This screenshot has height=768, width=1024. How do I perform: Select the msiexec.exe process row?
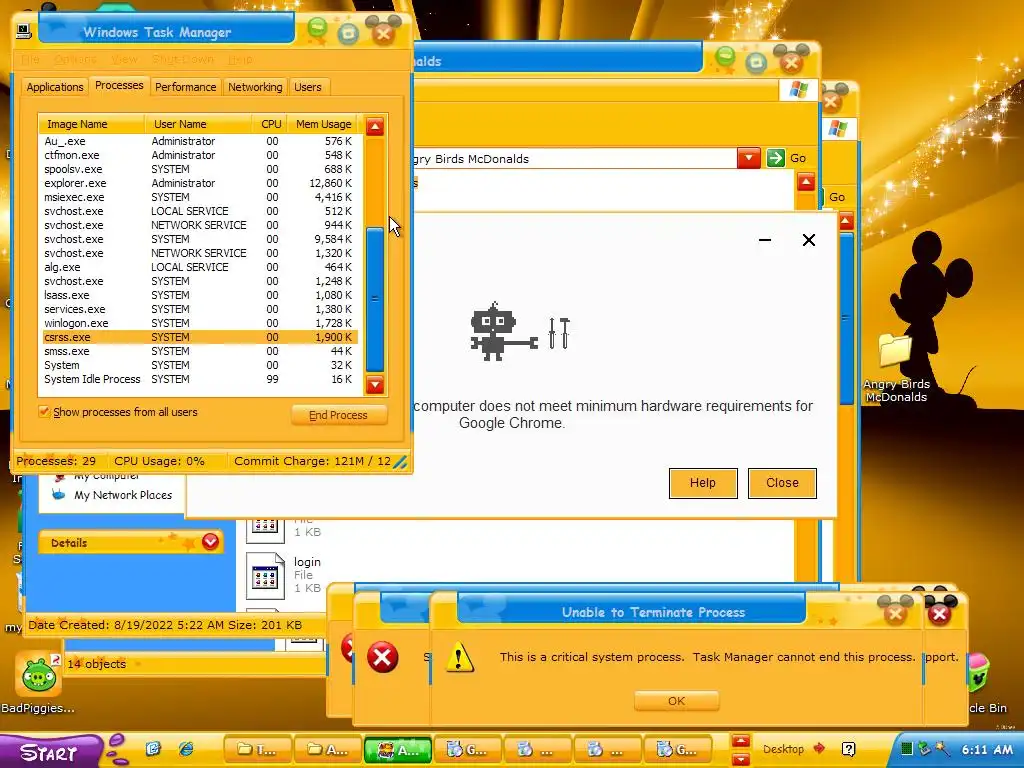click(199, 197)
